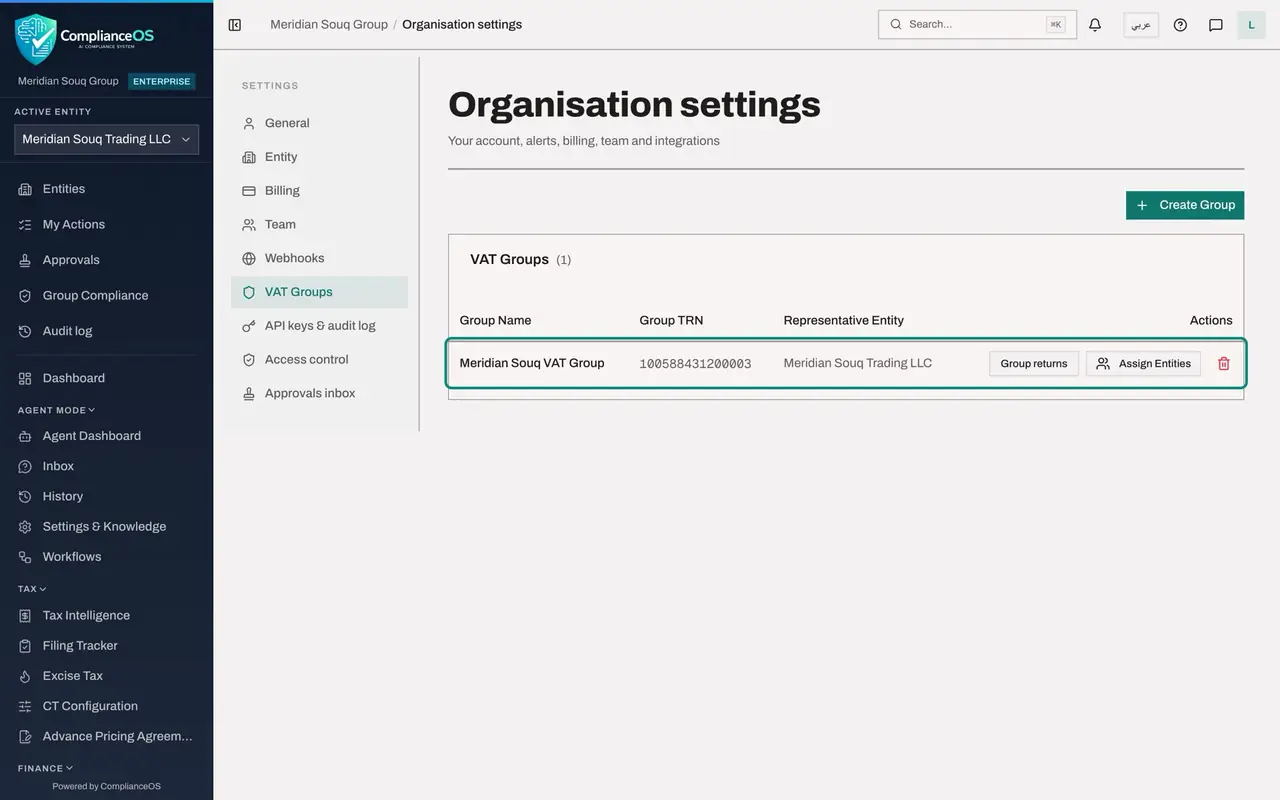Viewport: 1280px width, 800px height.
Task: Open the Active Entity dropdown
Action: (106, 139)
